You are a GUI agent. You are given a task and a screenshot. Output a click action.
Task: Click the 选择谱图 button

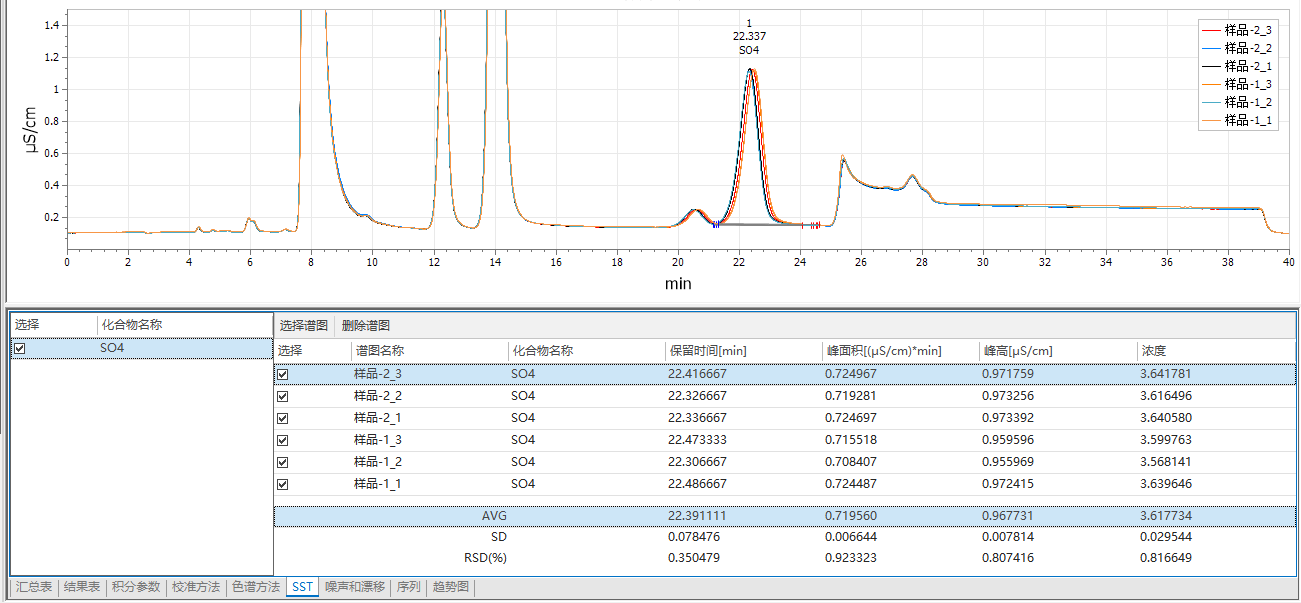click(303, 325)
